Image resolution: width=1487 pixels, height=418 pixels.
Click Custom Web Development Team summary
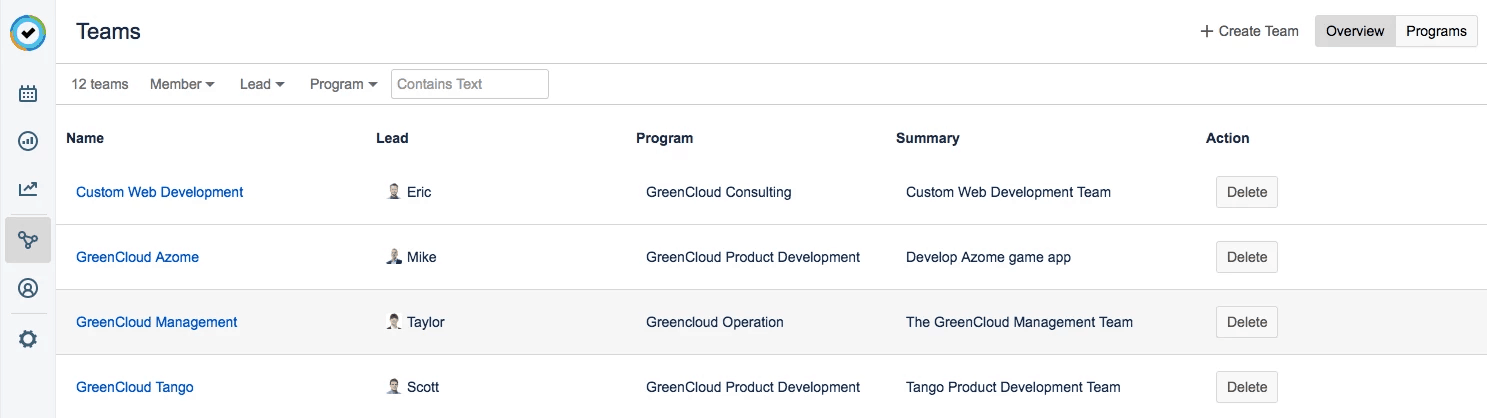coord(1008,192)
